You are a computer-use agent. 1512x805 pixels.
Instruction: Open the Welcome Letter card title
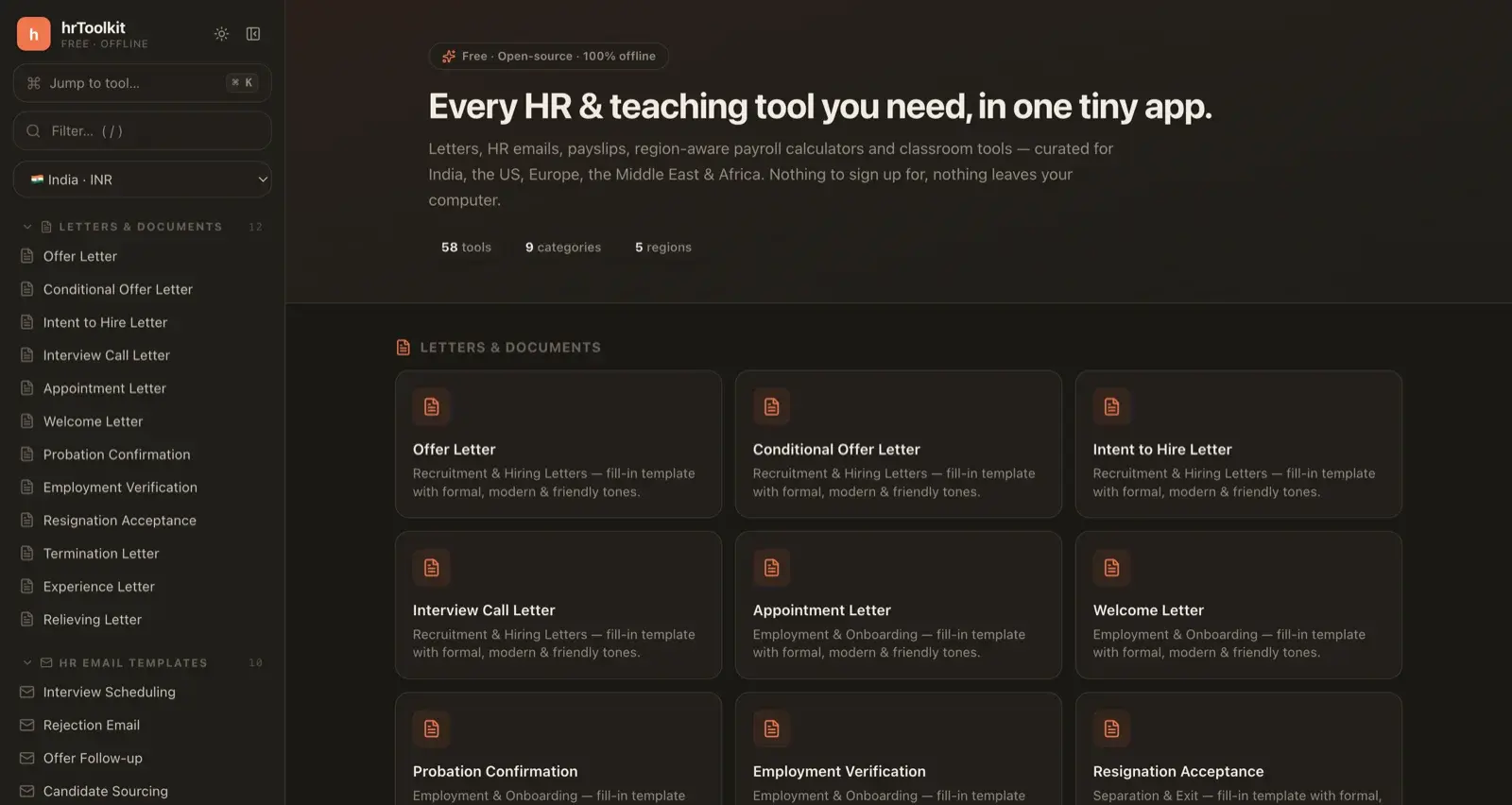tap(1148, 610)
